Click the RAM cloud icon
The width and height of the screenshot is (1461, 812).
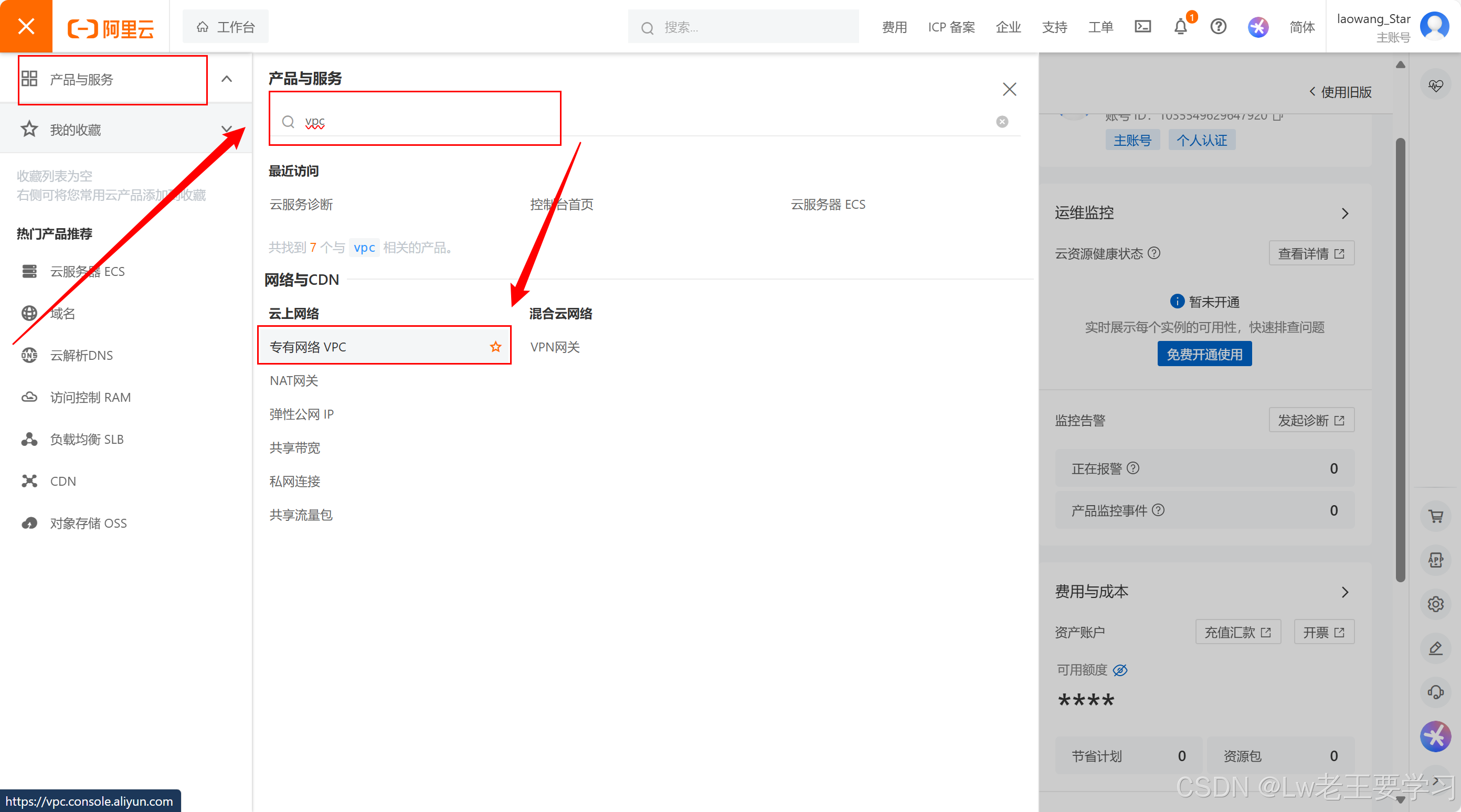tap(29, 397)
